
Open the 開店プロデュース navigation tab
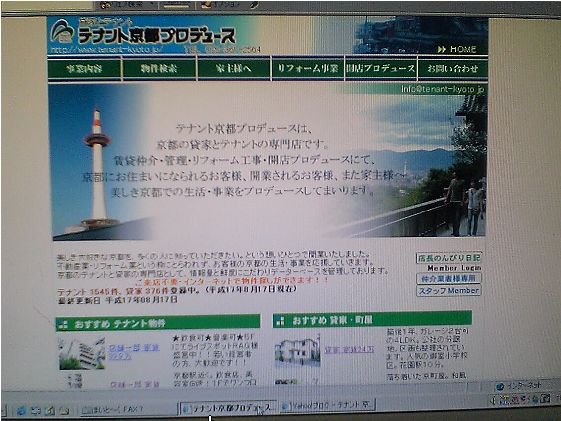(x=381, y=68)
